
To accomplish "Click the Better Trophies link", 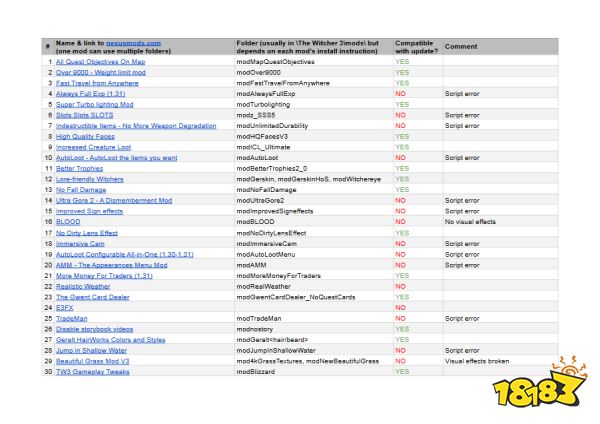I will coord(79,168).
